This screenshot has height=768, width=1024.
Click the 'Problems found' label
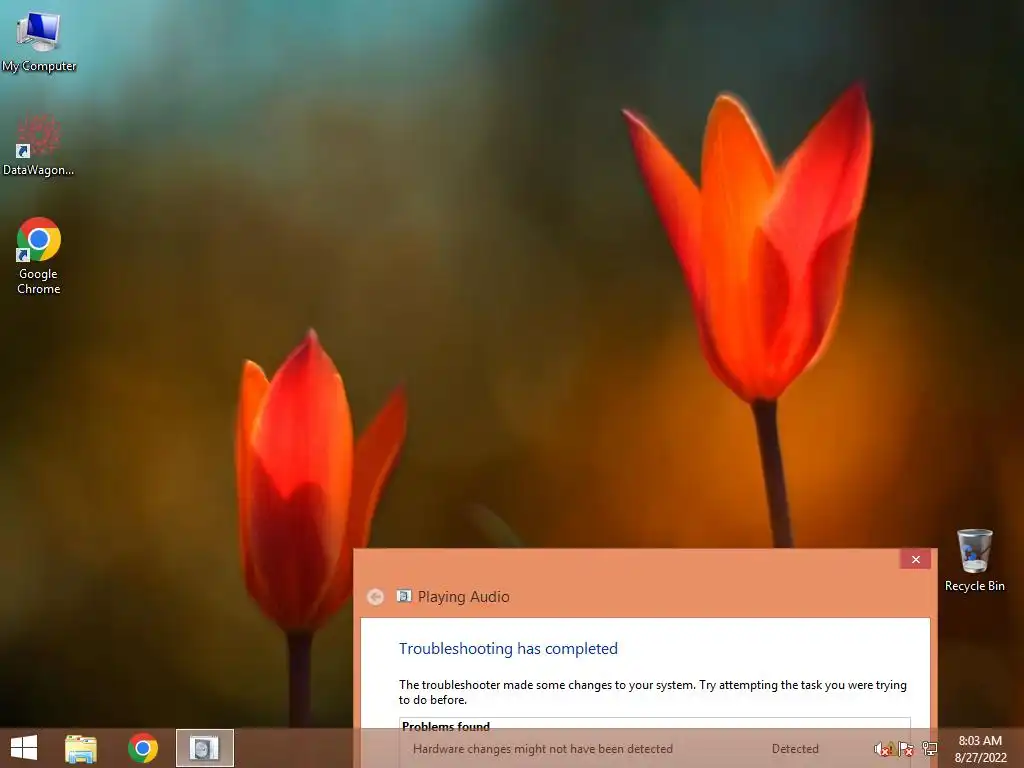click(446, 726)
